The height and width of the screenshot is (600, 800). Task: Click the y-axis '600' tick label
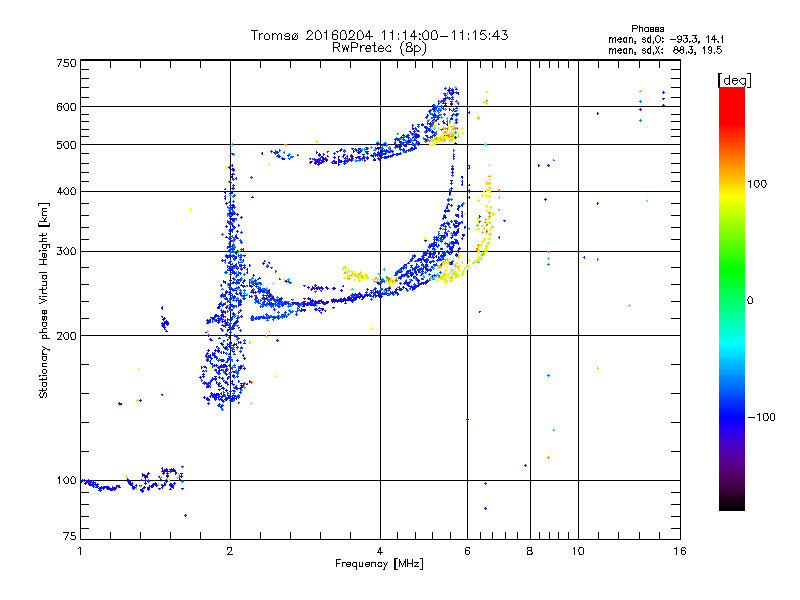tap(66, 107)
